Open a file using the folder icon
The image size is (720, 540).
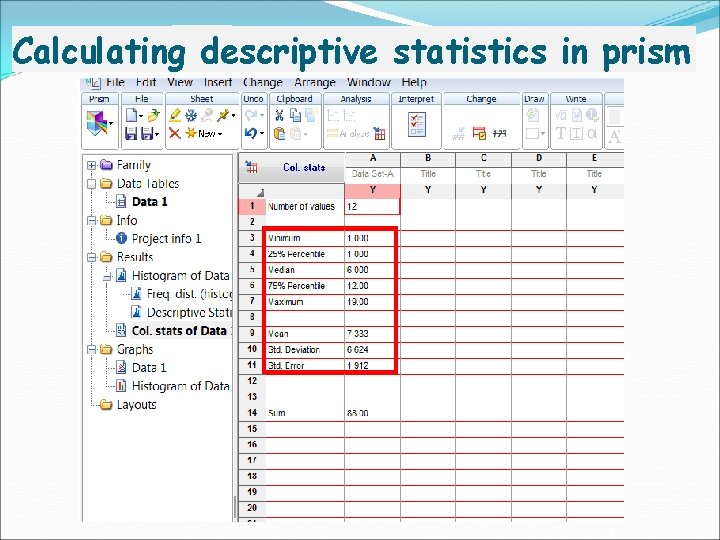coord(154,115)
